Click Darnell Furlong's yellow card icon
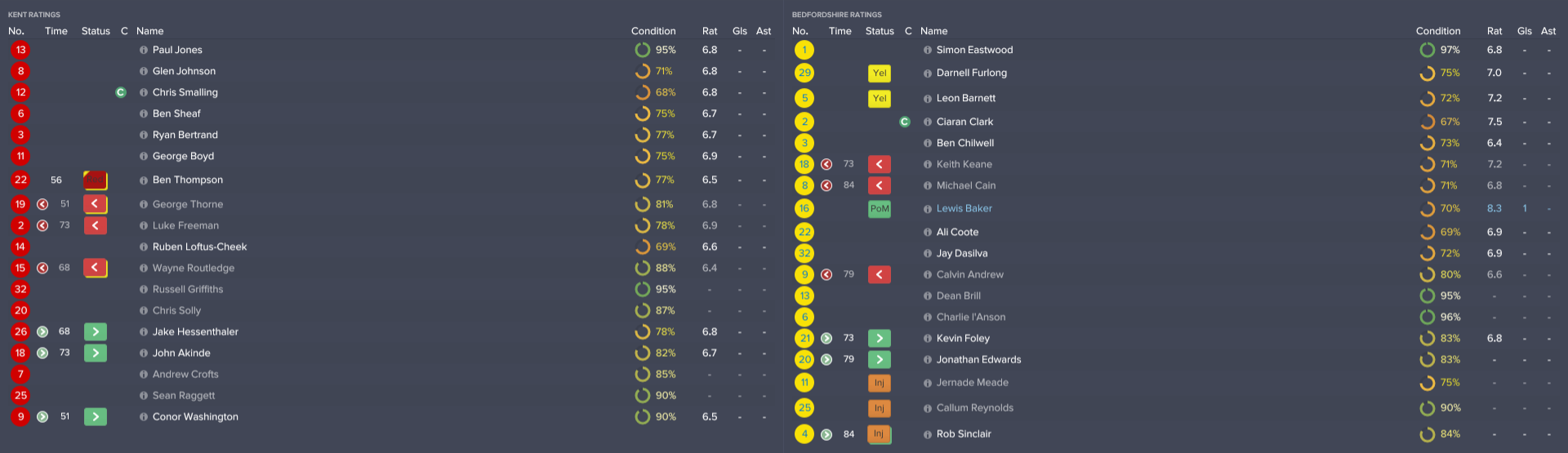Screen dimensions: 1568x453 [879, 73]
